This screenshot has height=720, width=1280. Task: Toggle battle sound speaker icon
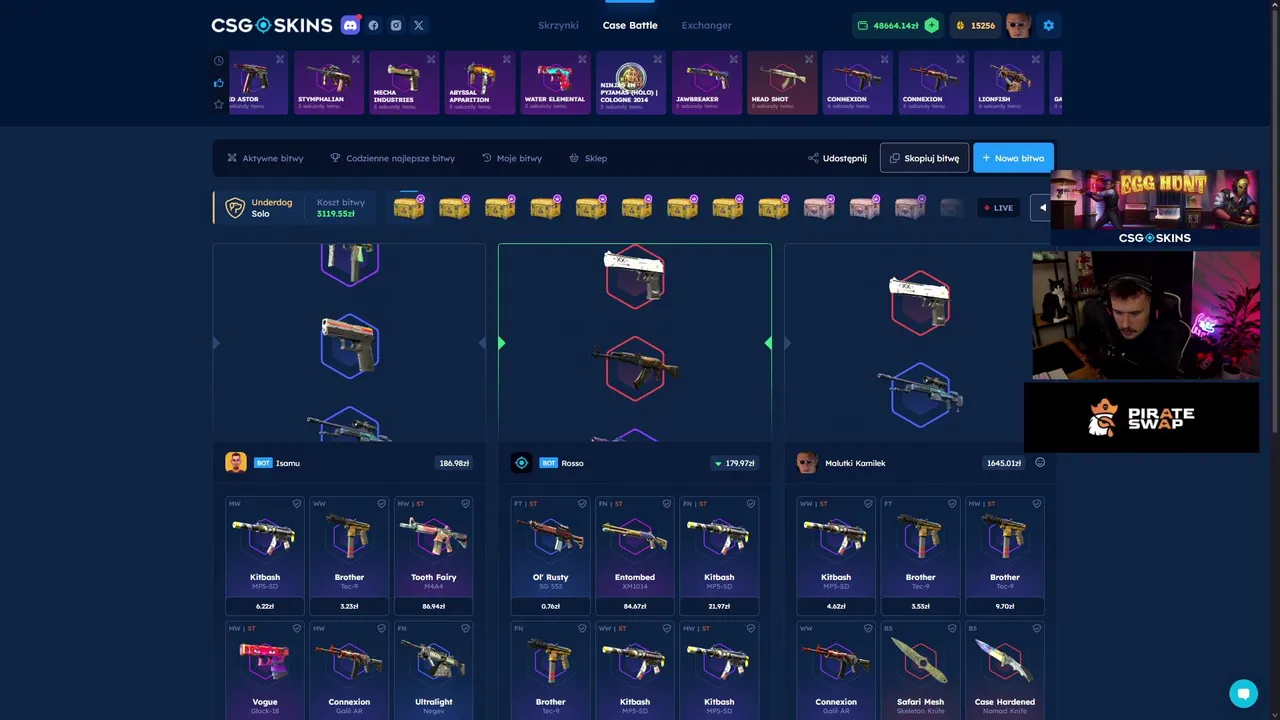click(x=1043, y=208)
